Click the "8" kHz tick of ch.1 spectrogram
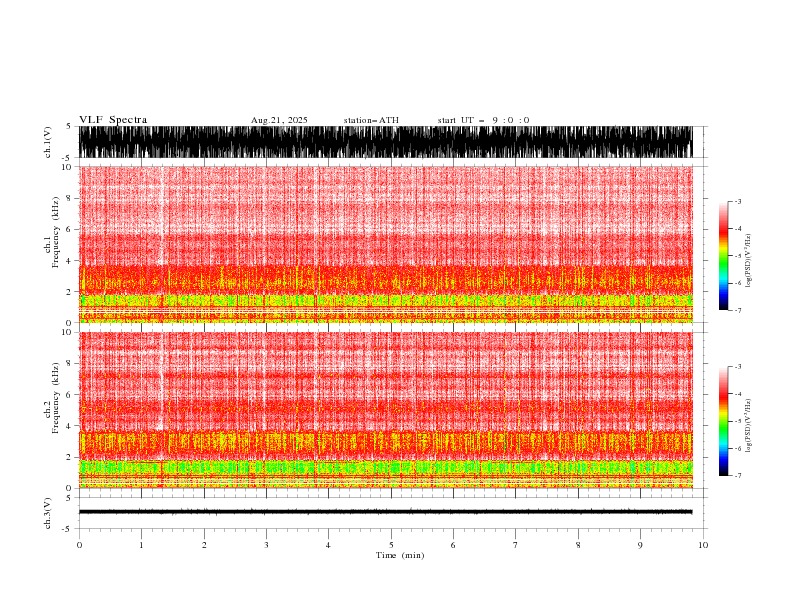The height and width of the screenshot is (612, 792). (69, 198)
